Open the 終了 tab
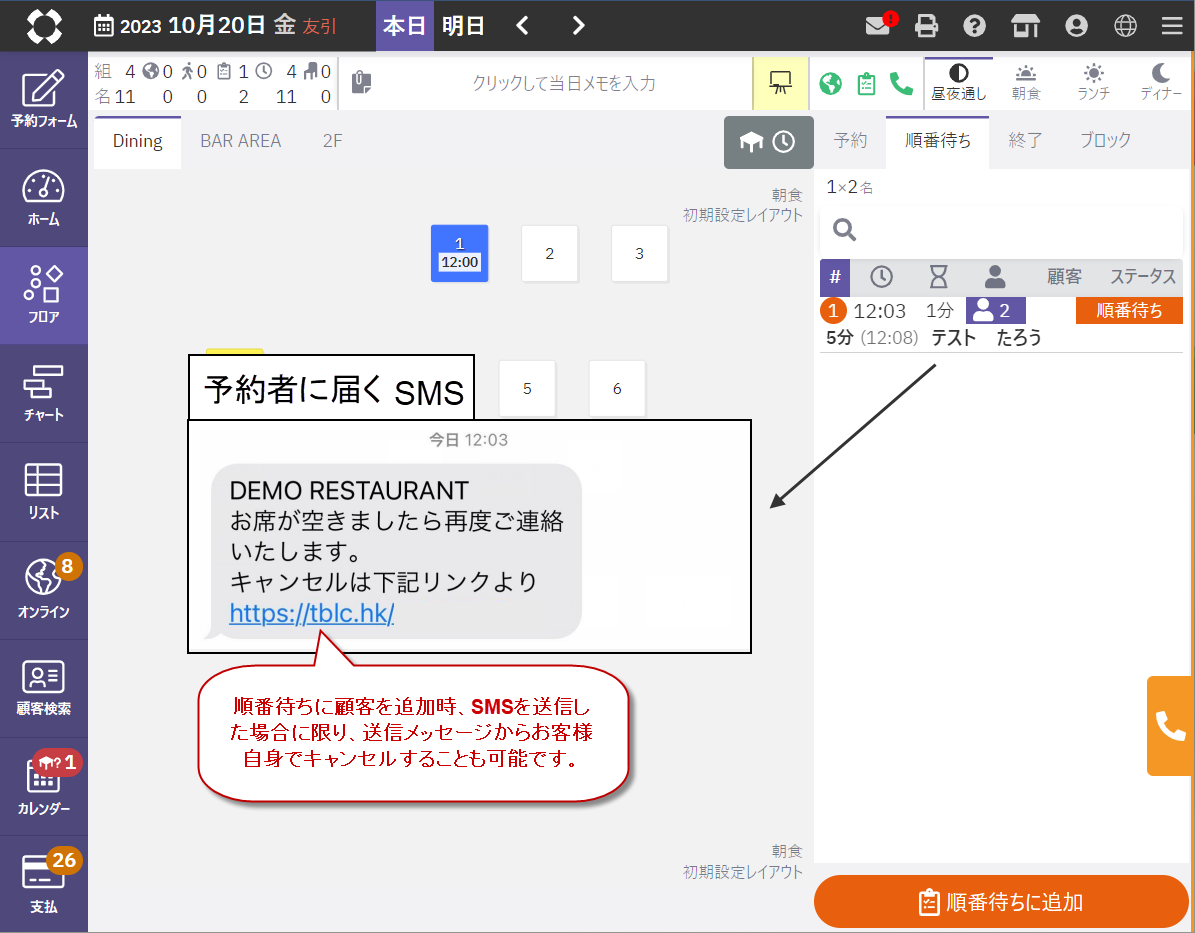1195x933 pixels. pos(1025,141)
